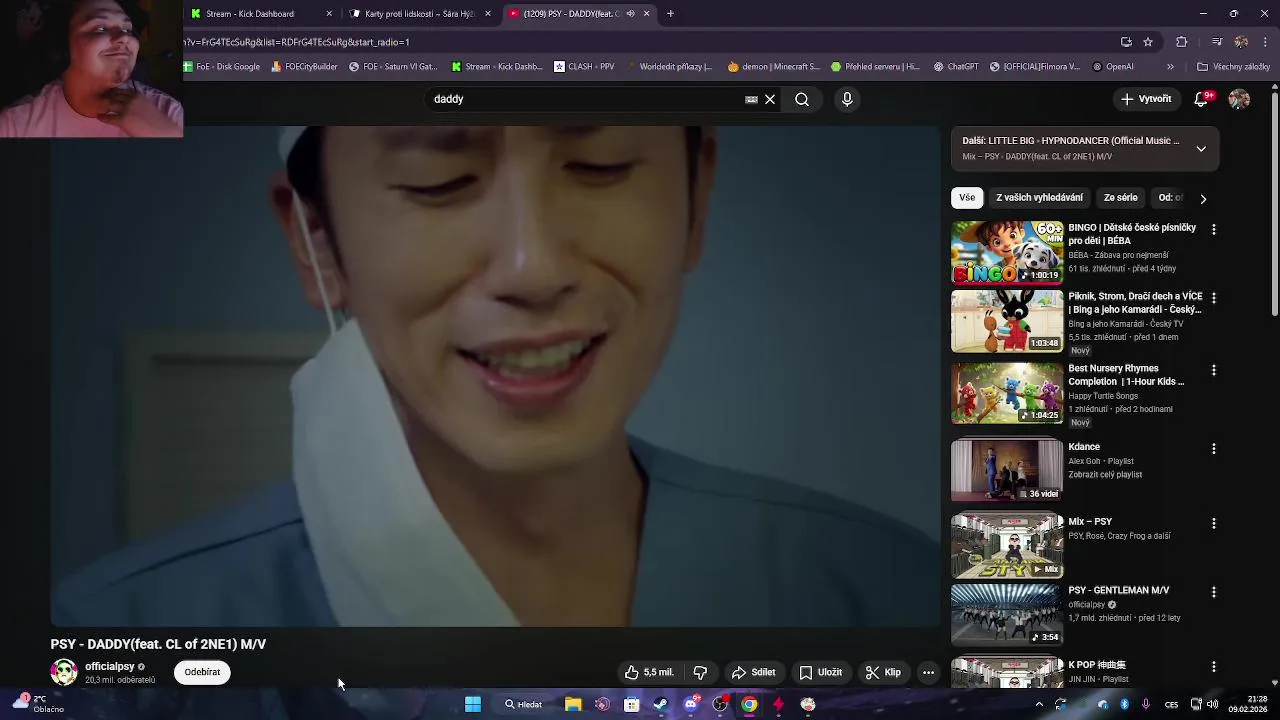
Task: Bookmark this page with the star icon
Action: [x=1148, y=42]
